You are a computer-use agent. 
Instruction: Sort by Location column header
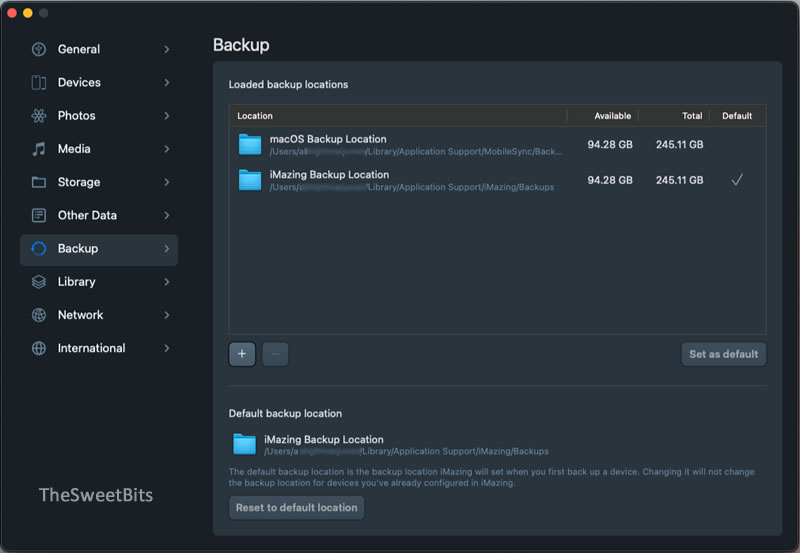tap(255, 116)
